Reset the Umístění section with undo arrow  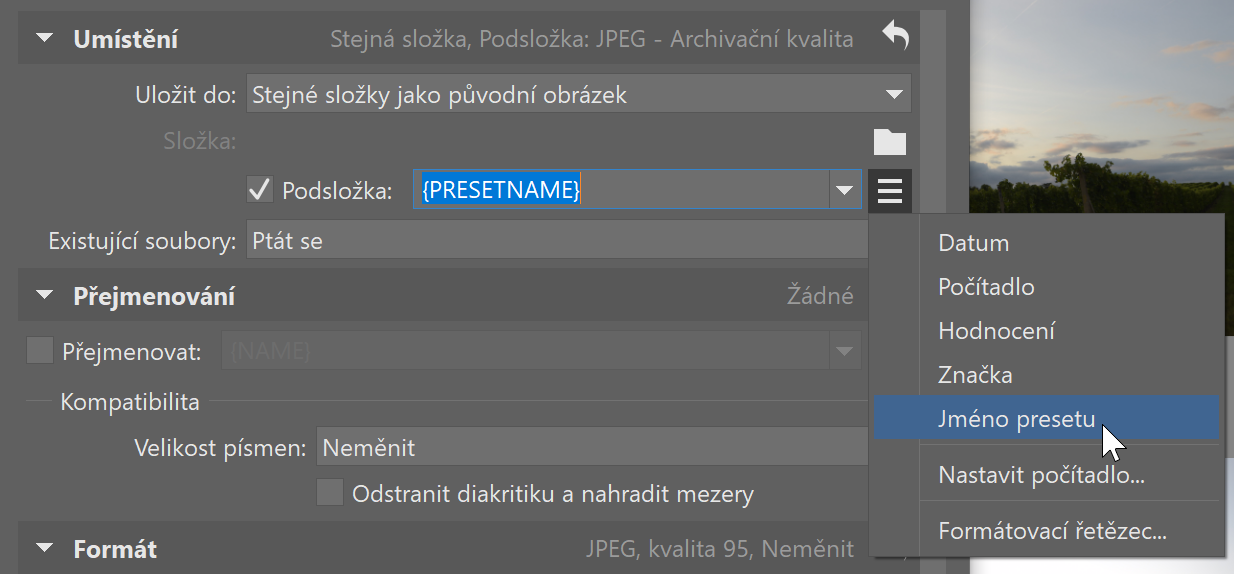click(x=895, y=38)
